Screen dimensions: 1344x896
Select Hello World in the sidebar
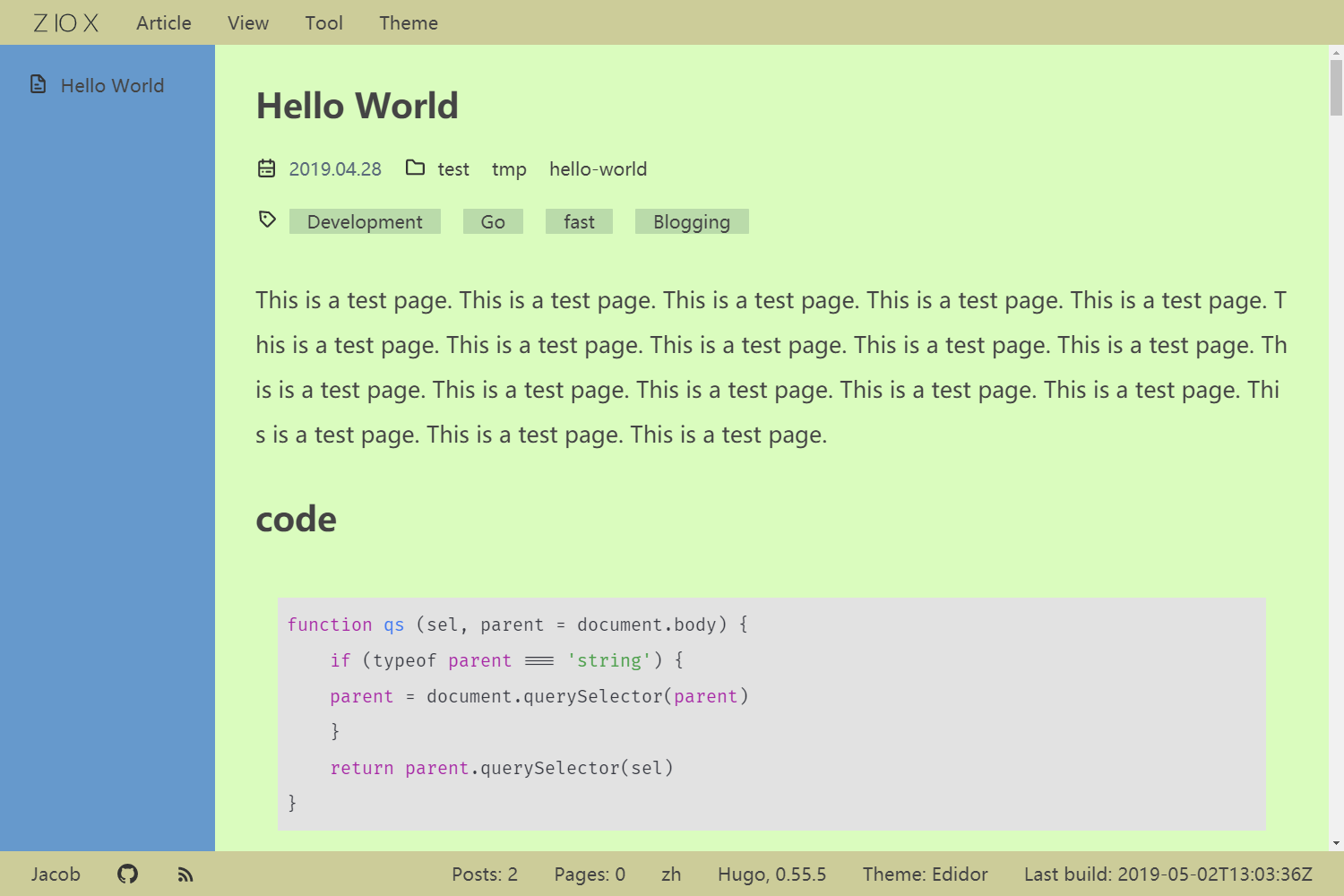(112, 85)
